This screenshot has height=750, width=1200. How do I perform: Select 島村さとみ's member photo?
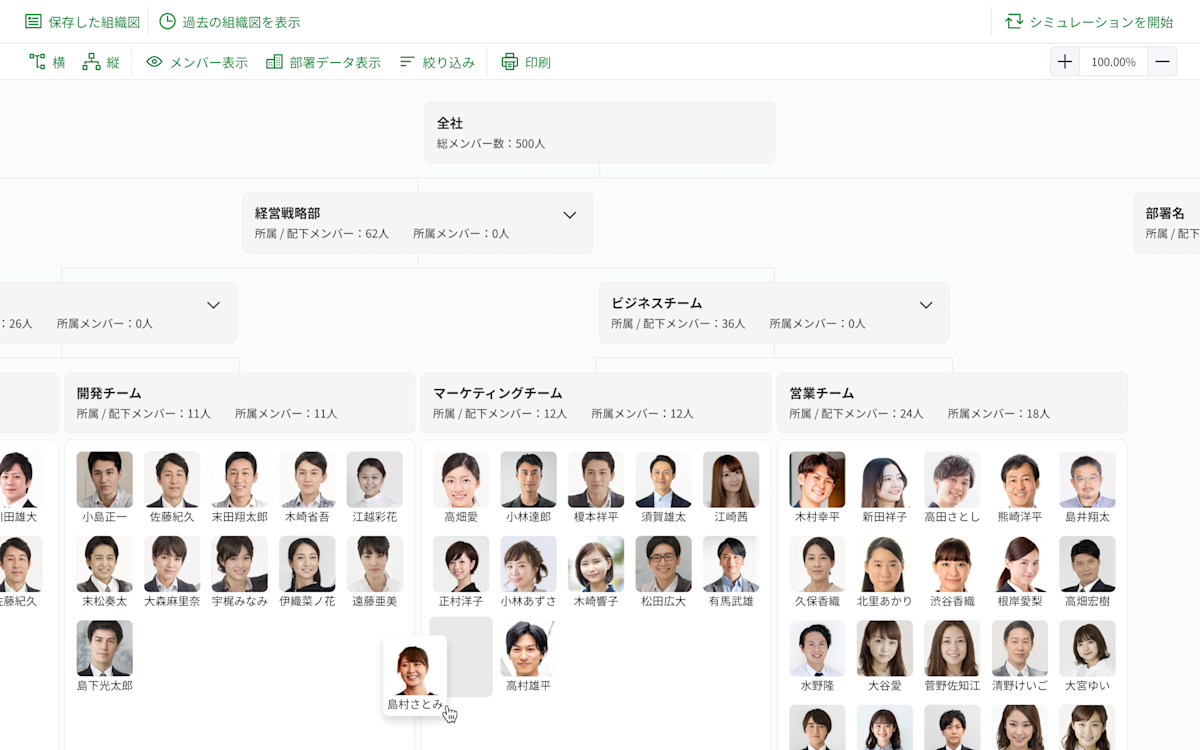tap(415, 669)
